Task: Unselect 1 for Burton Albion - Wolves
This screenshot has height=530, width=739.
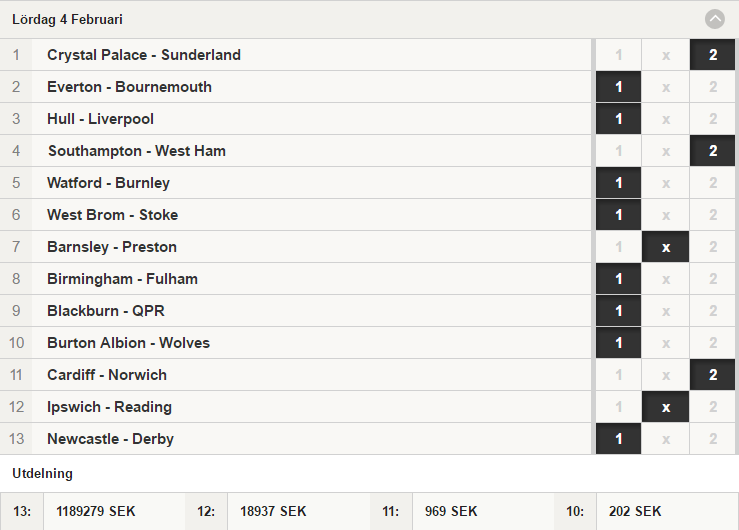Action: pyautogui.click(x=618, y=343)
